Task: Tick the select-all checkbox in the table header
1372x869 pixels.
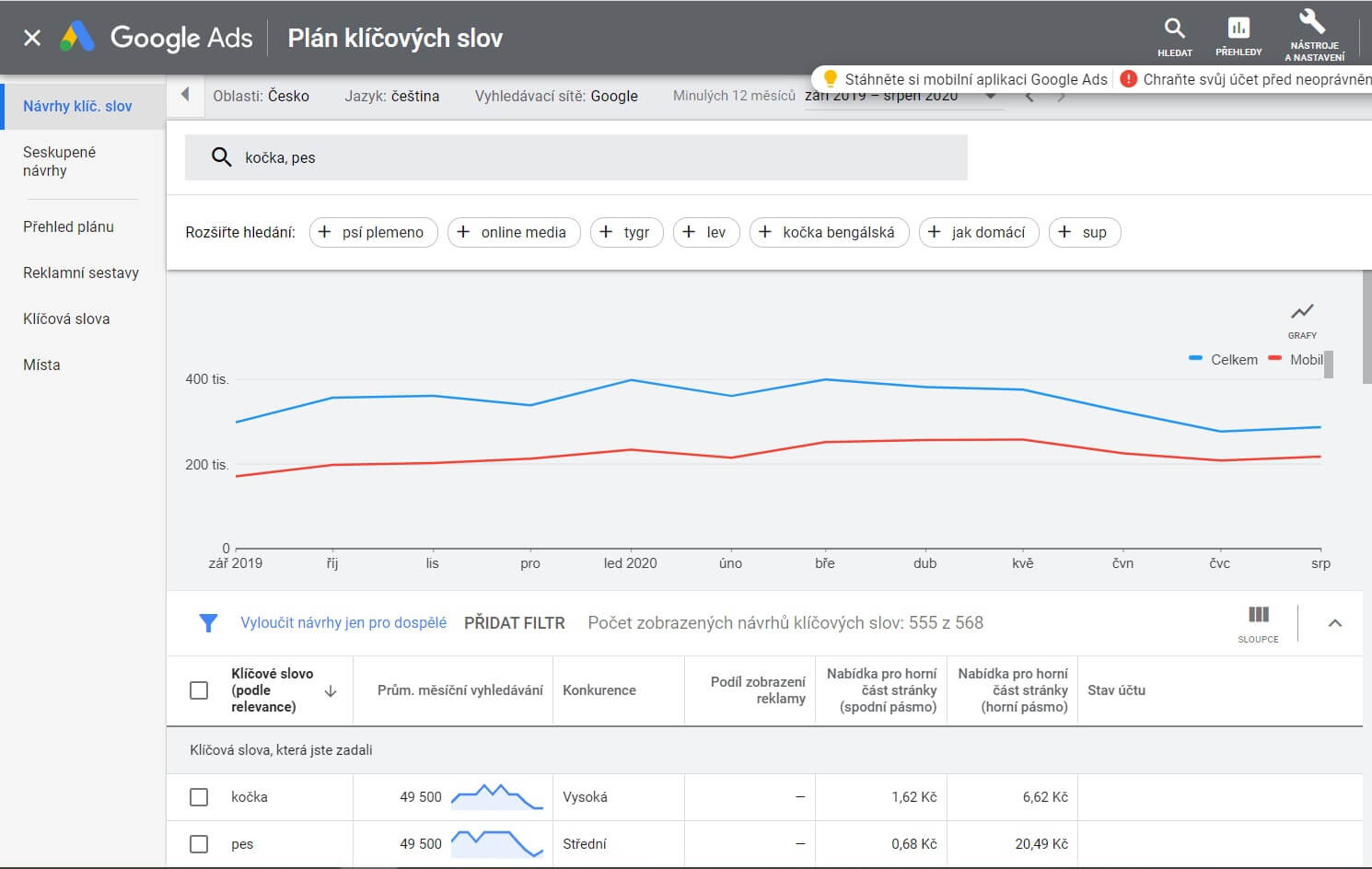Action: tap(199, 690)
